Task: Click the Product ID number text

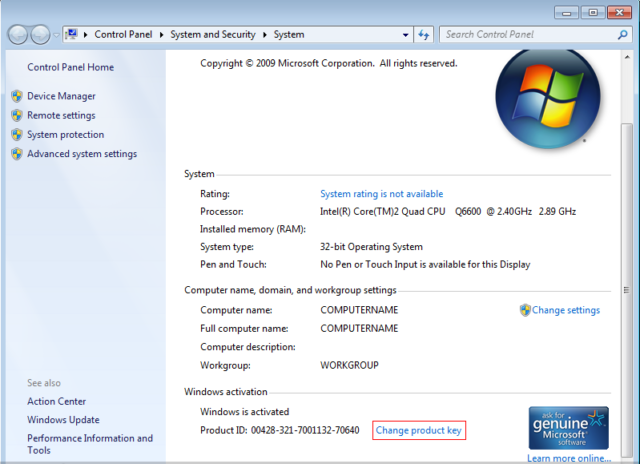Action: point(305,430)
